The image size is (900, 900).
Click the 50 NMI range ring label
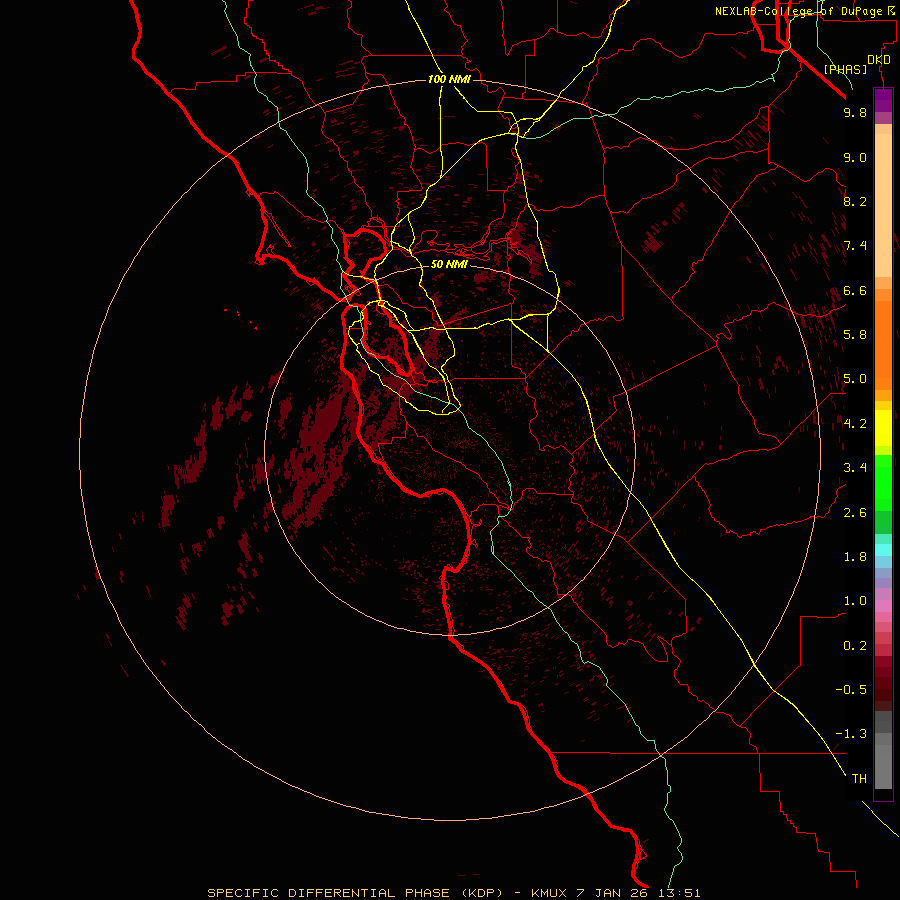tap(449, 264)
